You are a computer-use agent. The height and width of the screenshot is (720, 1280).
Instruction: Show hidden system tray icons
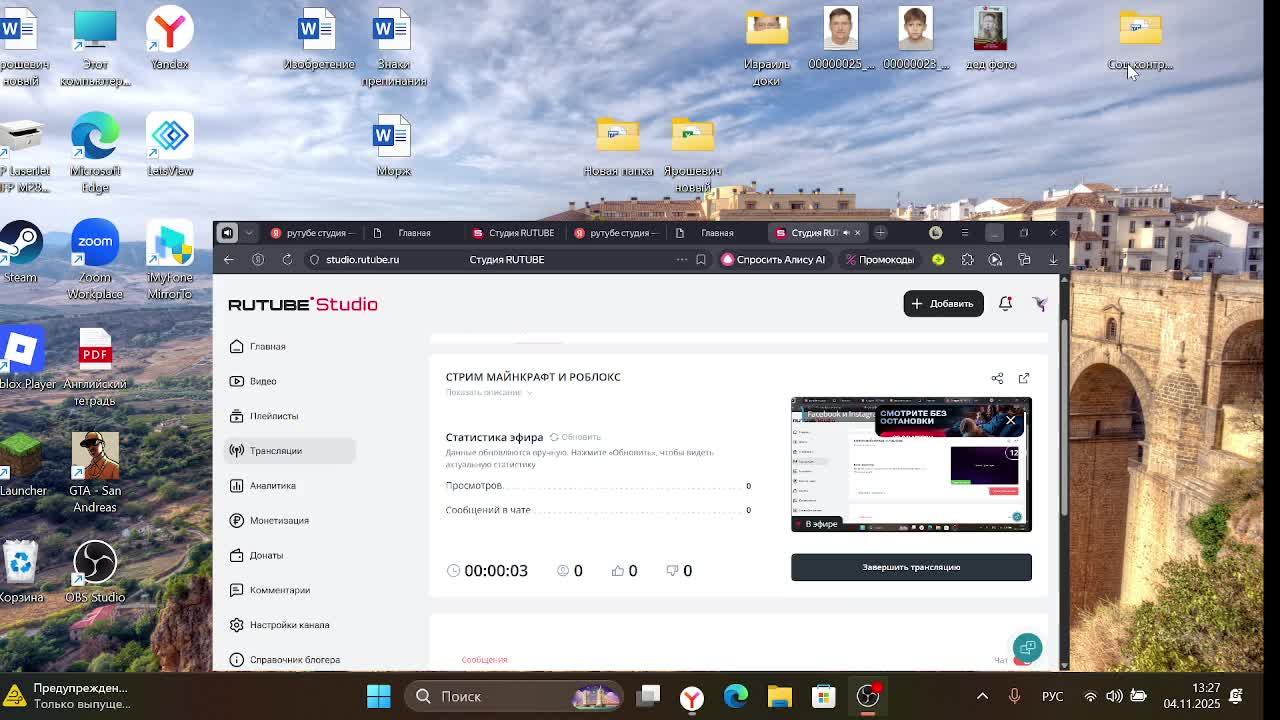pyautogui.click(x=982, y=696)
